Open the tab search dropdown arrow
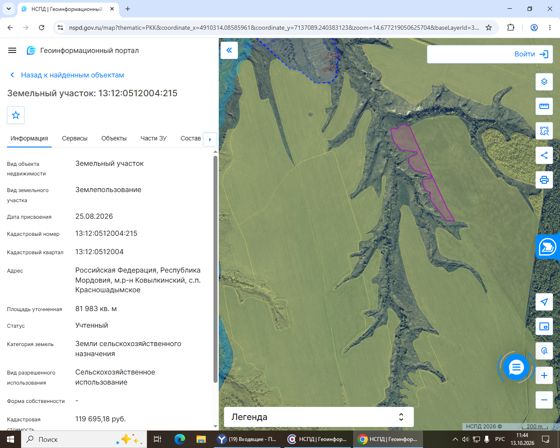560x448 pixels. tap(9, 9)
